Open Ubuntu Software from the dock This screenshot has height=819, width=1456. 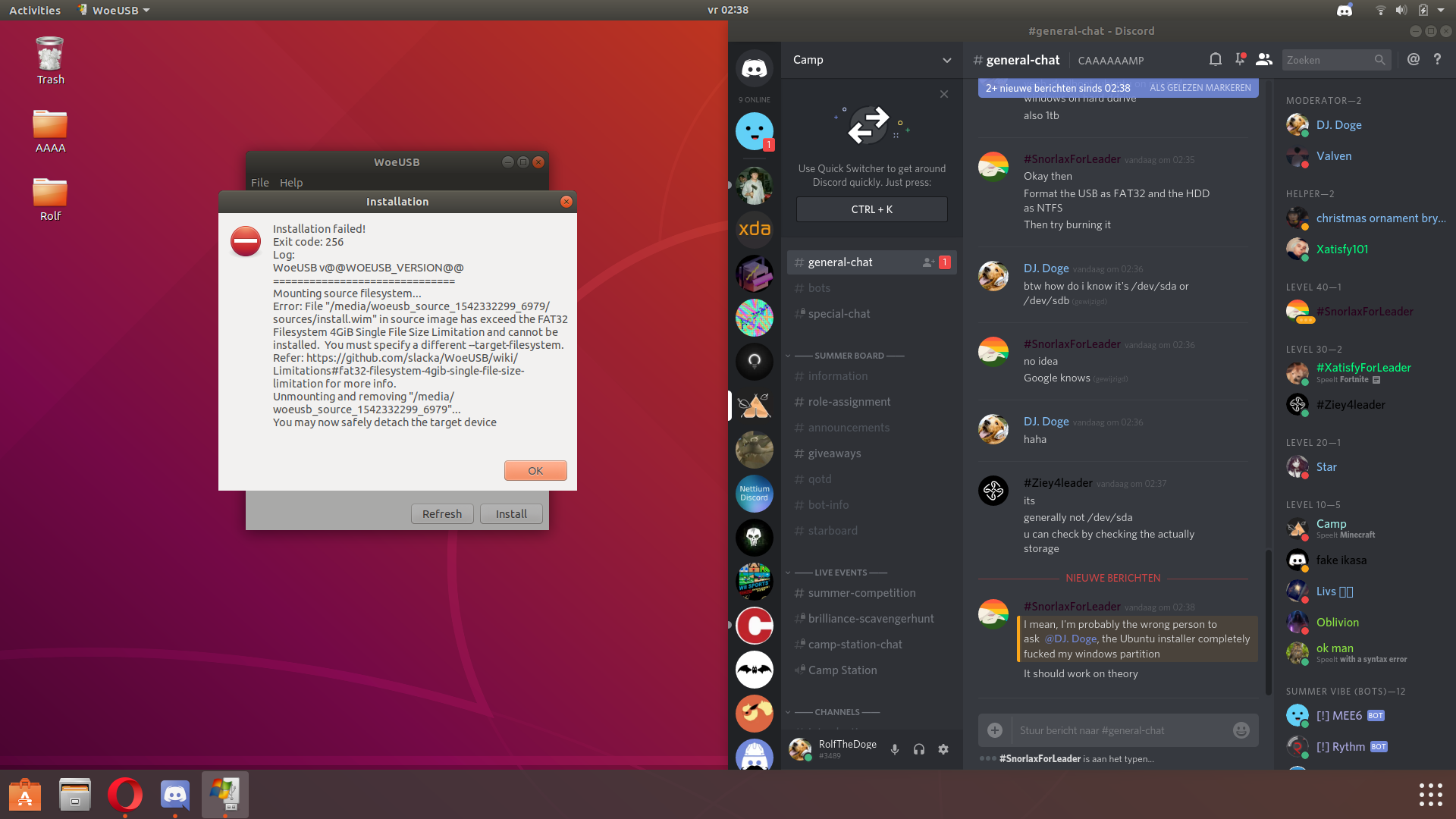coord(25,795)
